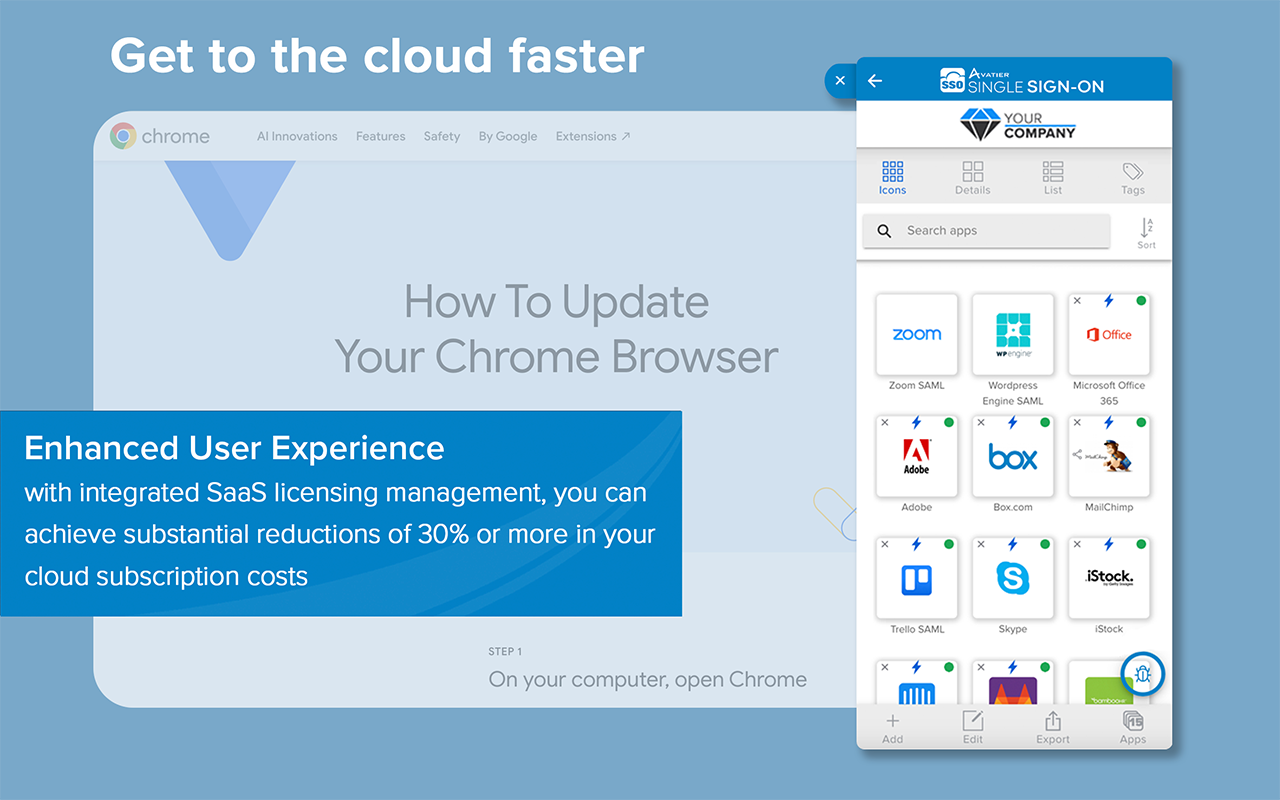
Task: Click the Box.com label text
Action: point(1013,507)
